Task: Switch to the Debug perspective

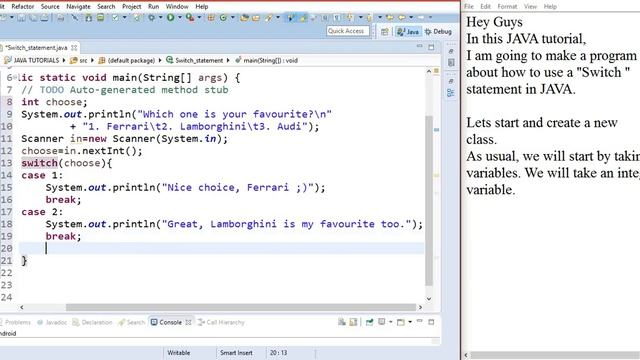Action: pyautogui.click(x=438, y=31)
